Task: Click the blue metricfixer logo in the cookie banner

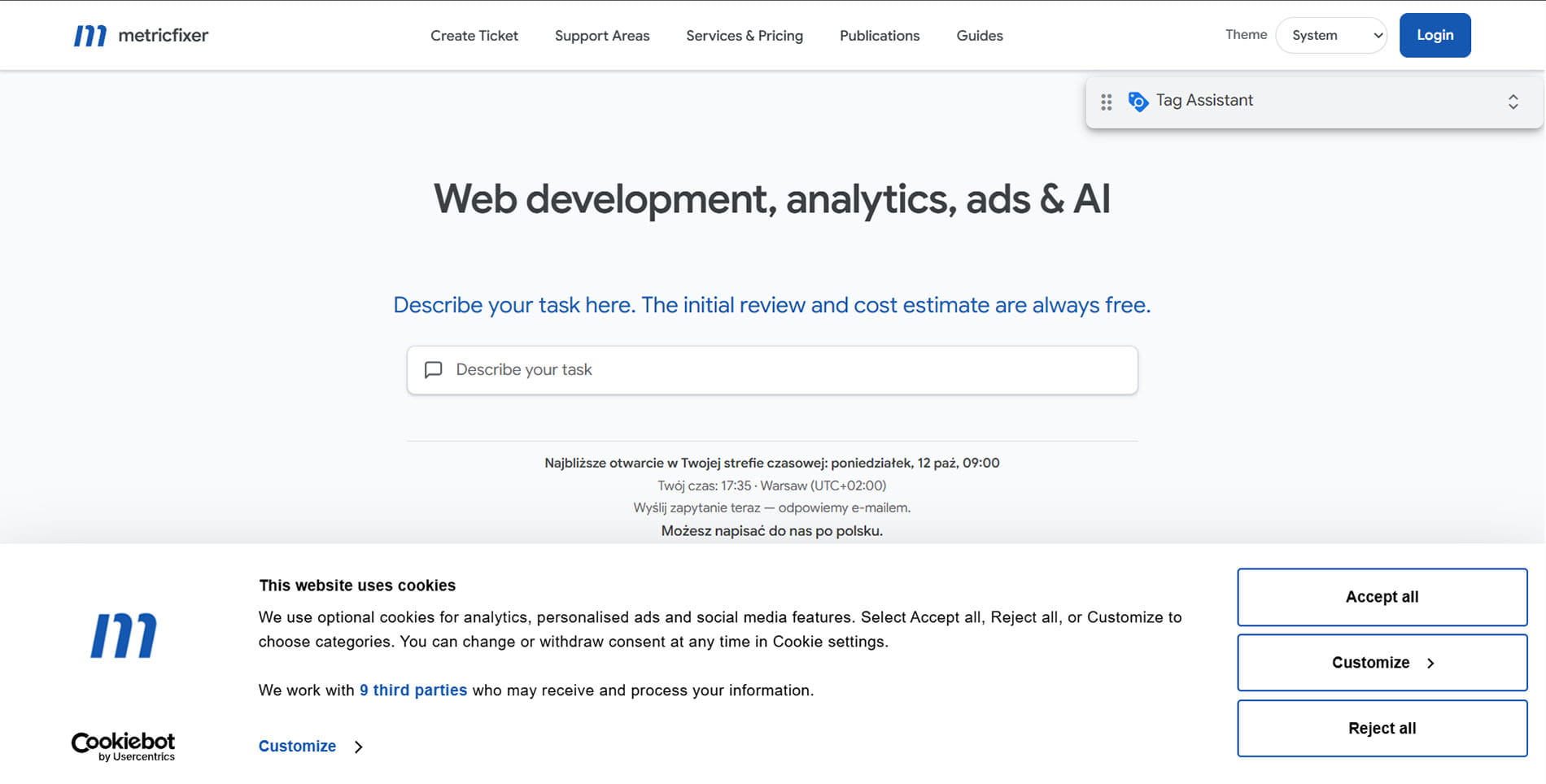Action: [124, 635]
